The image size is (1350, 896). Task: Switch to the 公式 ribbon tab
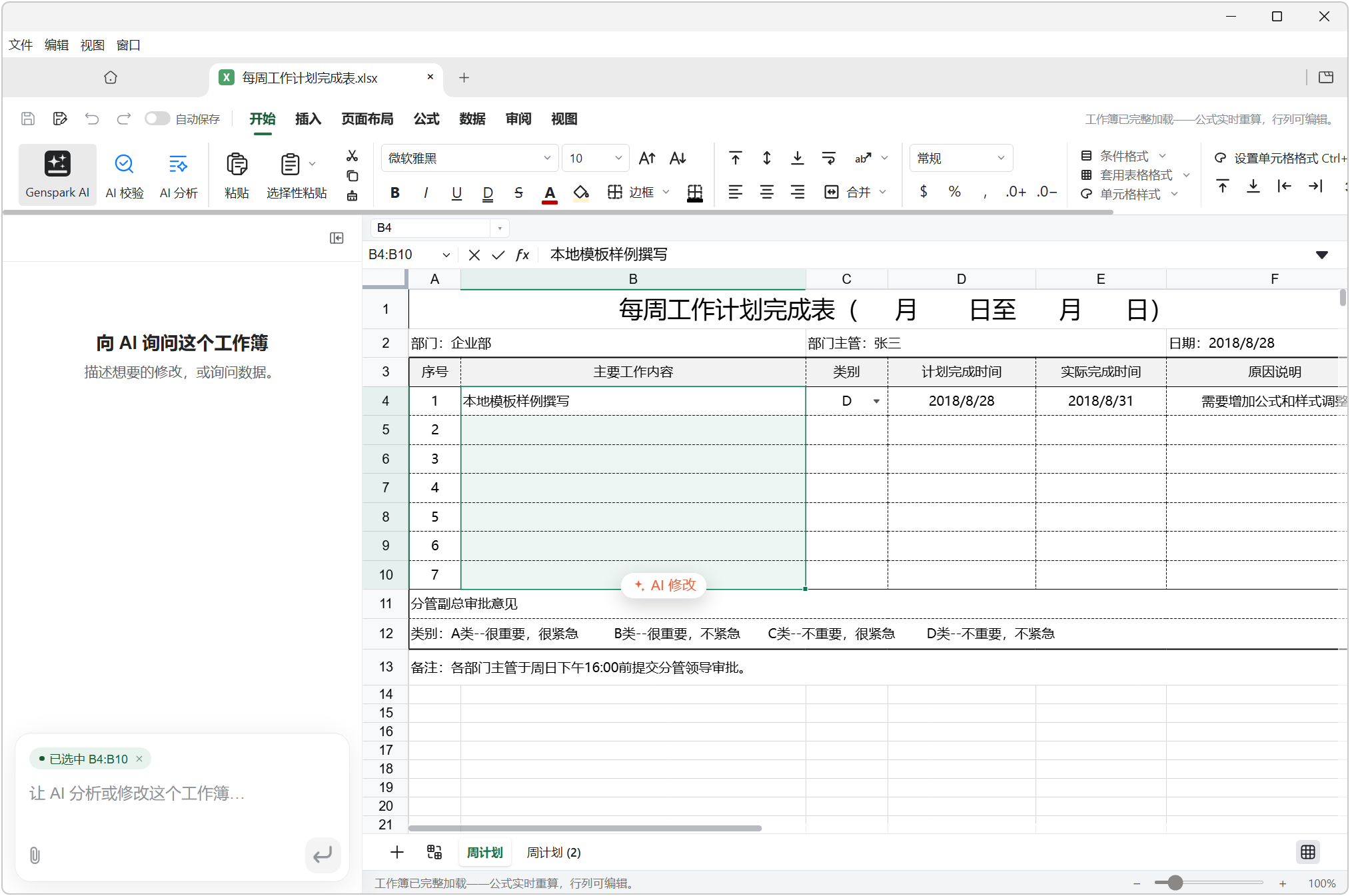click(x=426, y=119)
